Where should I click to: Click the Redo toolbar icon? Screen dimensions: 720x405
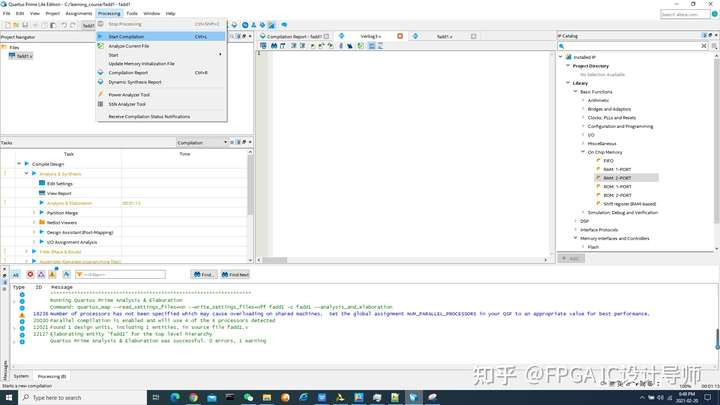(73, 25)
